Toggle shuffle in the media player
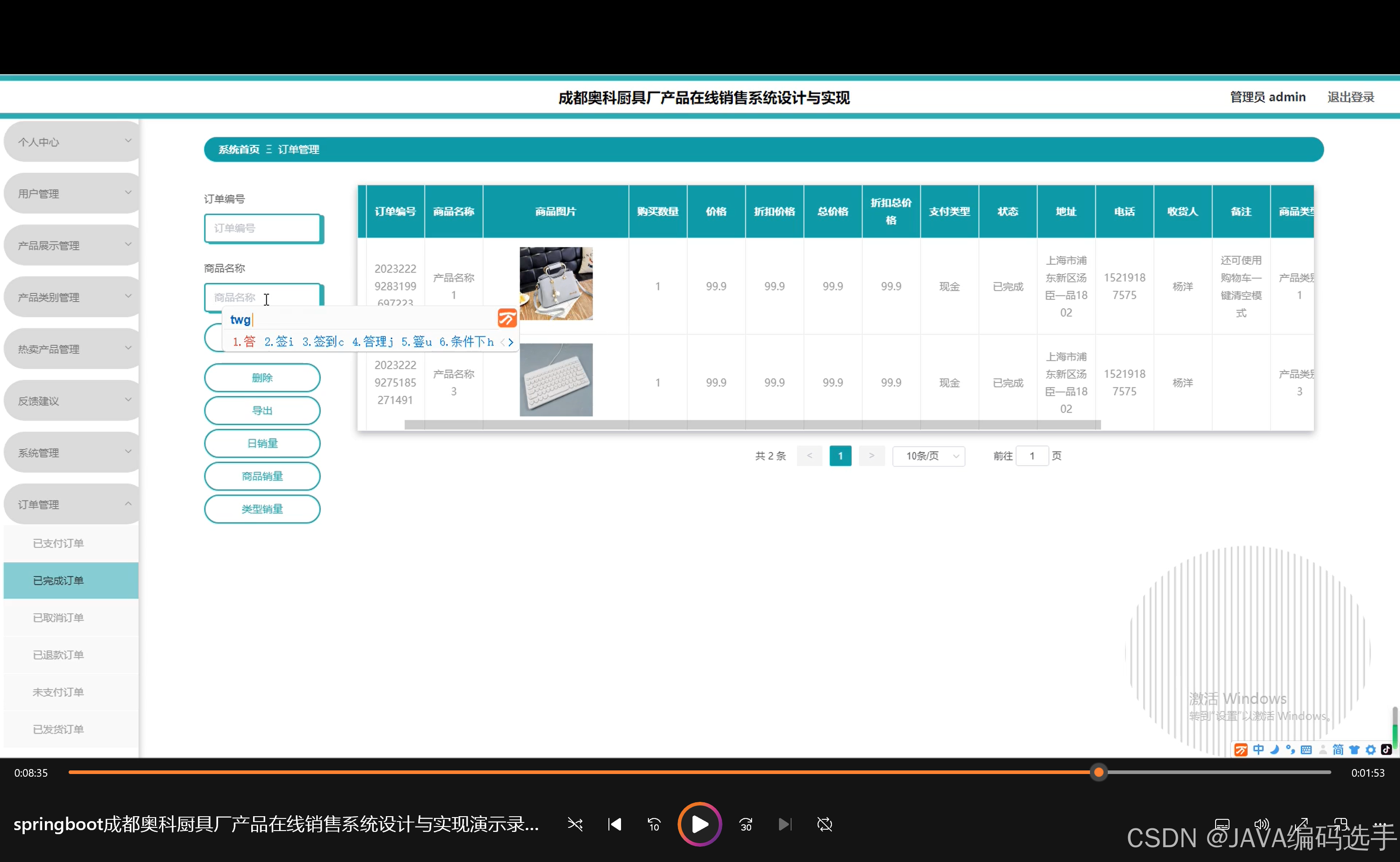Screen dimensions: 1400x862 point(575,824)
